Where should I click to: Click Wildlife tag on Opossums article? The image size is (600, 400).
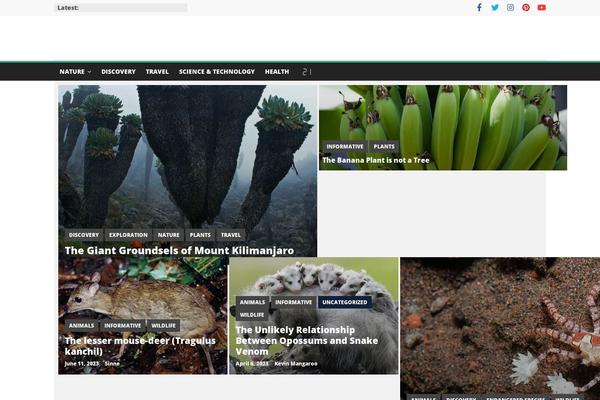pos(252,315)
